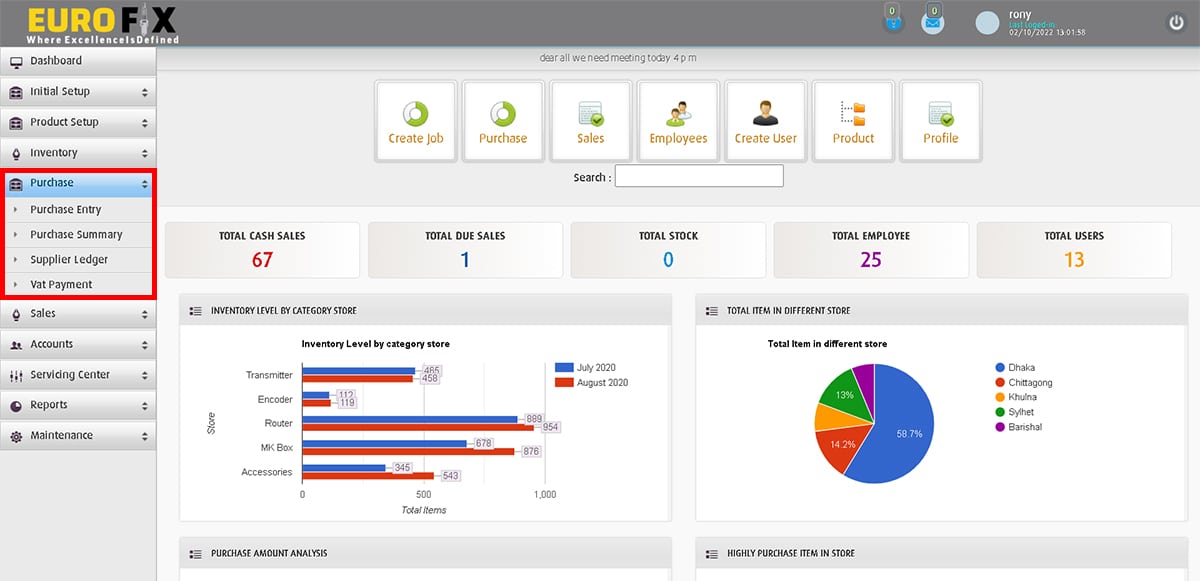
Task: Expand the Initial Setup sidebar menu
Action: point(78,92)
